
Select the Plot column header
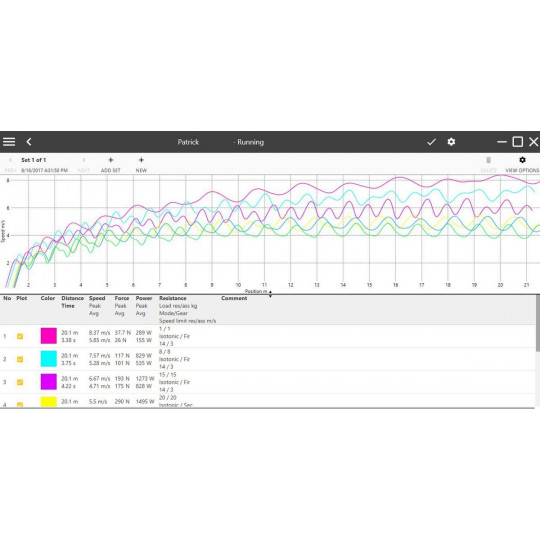pos(21,298)
